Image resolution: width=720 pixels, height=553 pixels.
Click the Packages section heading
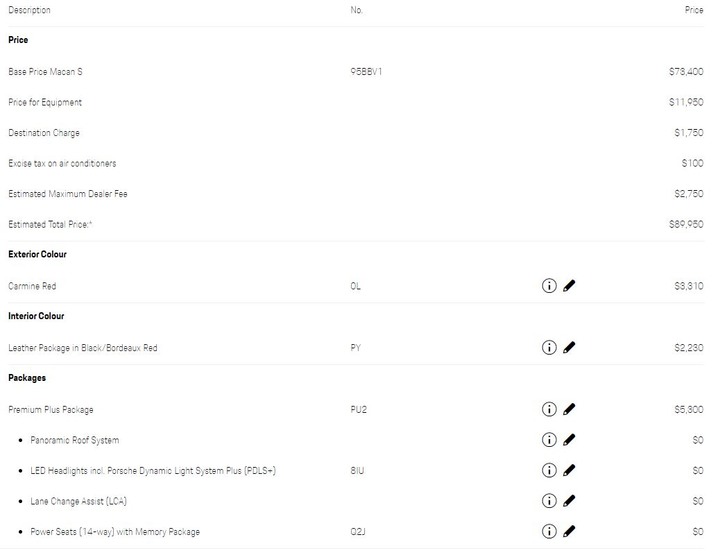27,378
